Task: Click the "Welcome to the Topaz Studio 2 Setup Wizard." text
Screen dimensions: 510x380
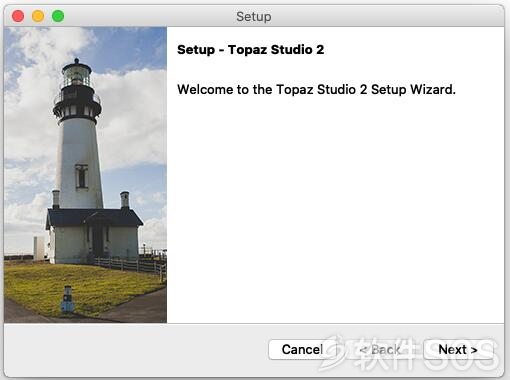Action: [316, 90]
